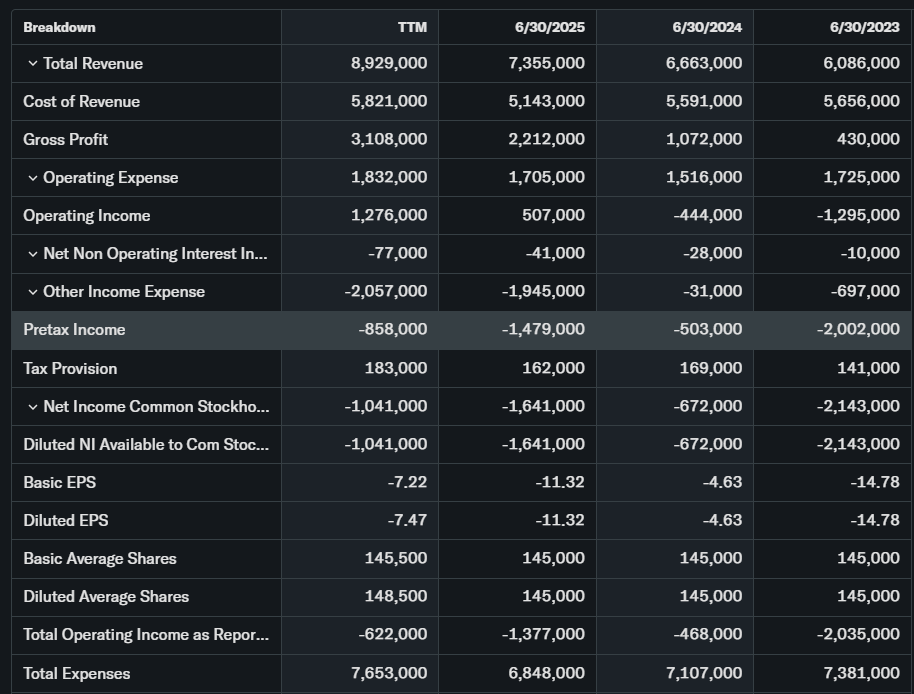Expand the Other Income Expense chevron
Viewport: 914px width, 694px height.
32,292
